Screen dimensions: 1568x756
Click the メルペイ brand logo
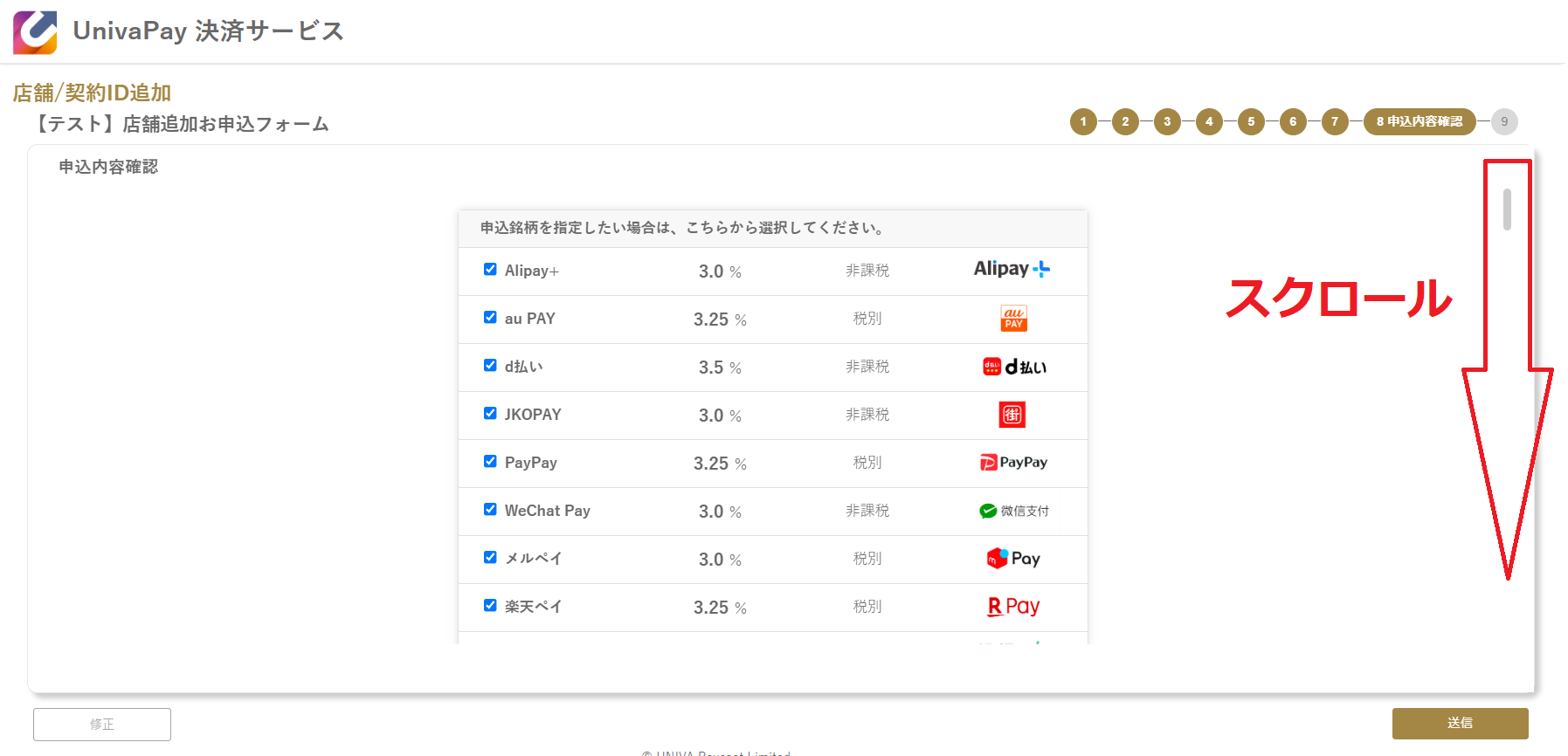tap(1013, 559)
